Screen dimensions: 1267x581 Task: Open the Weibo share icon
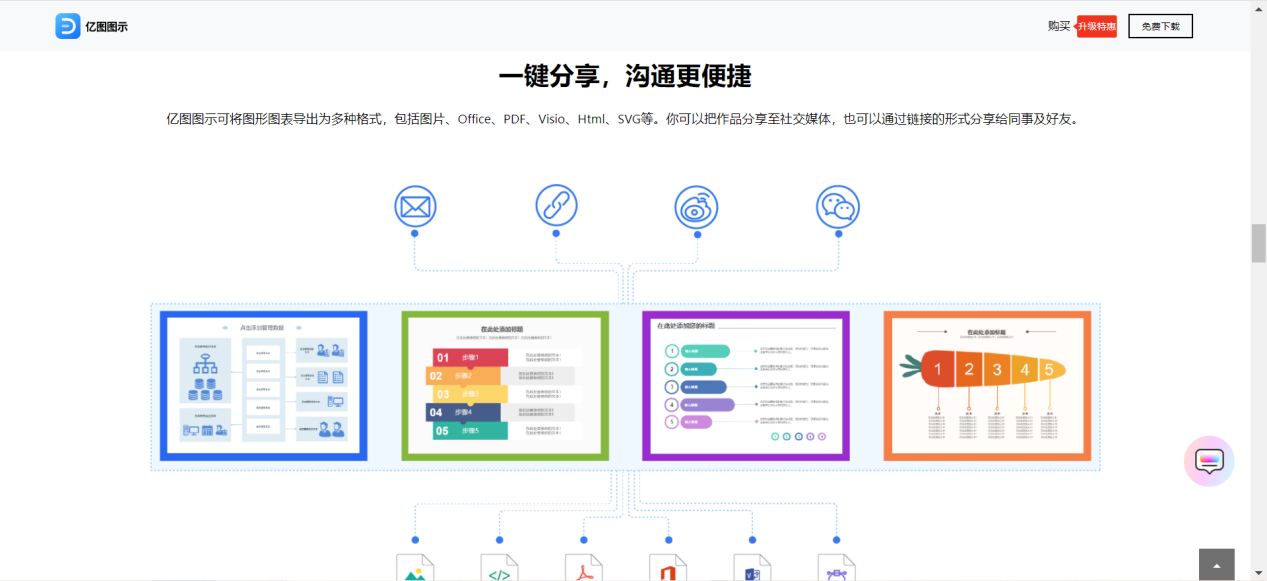pyautogui.click(x=696, y=206)
